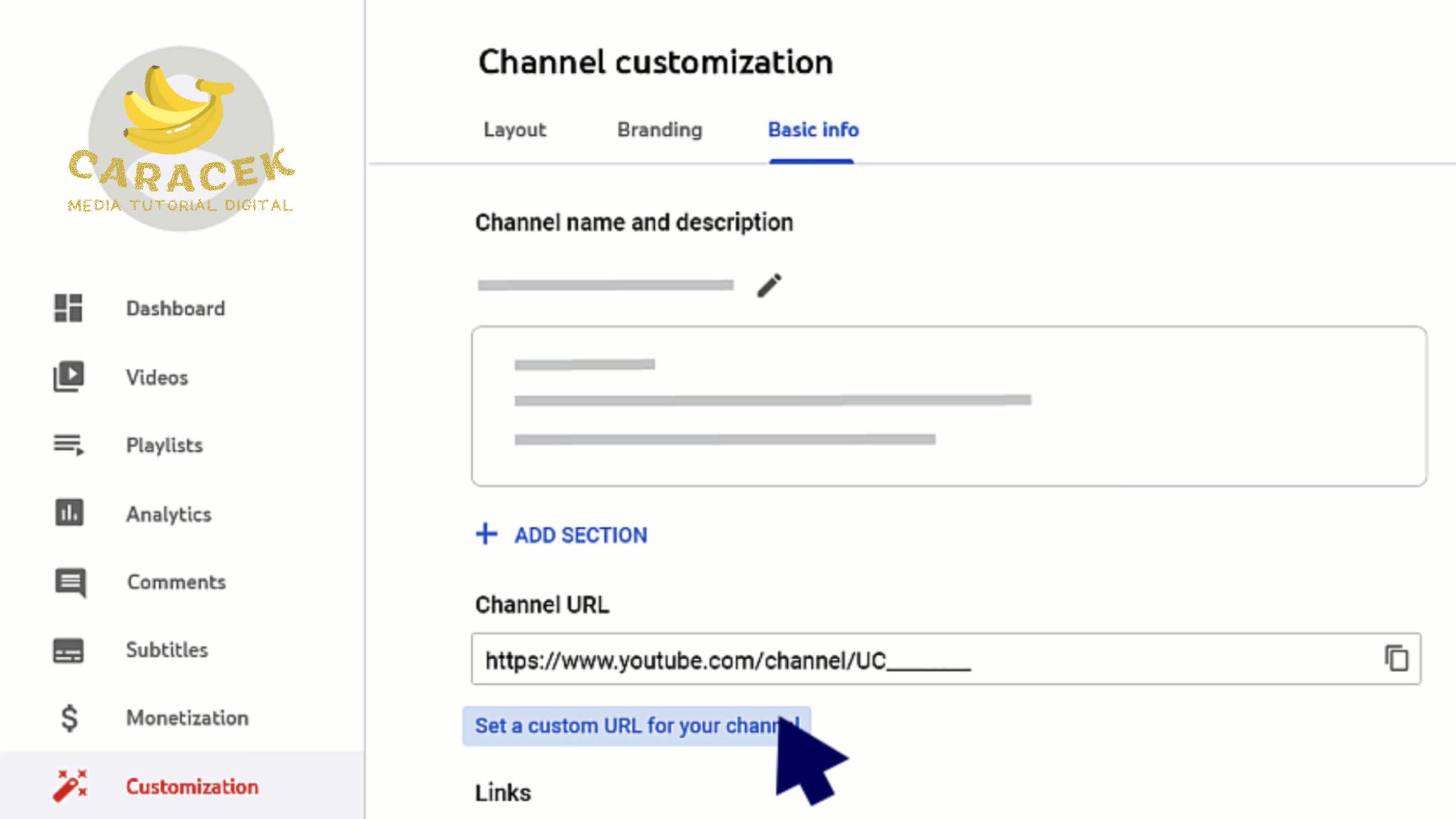Click the Videos play icon

[69, 377]
